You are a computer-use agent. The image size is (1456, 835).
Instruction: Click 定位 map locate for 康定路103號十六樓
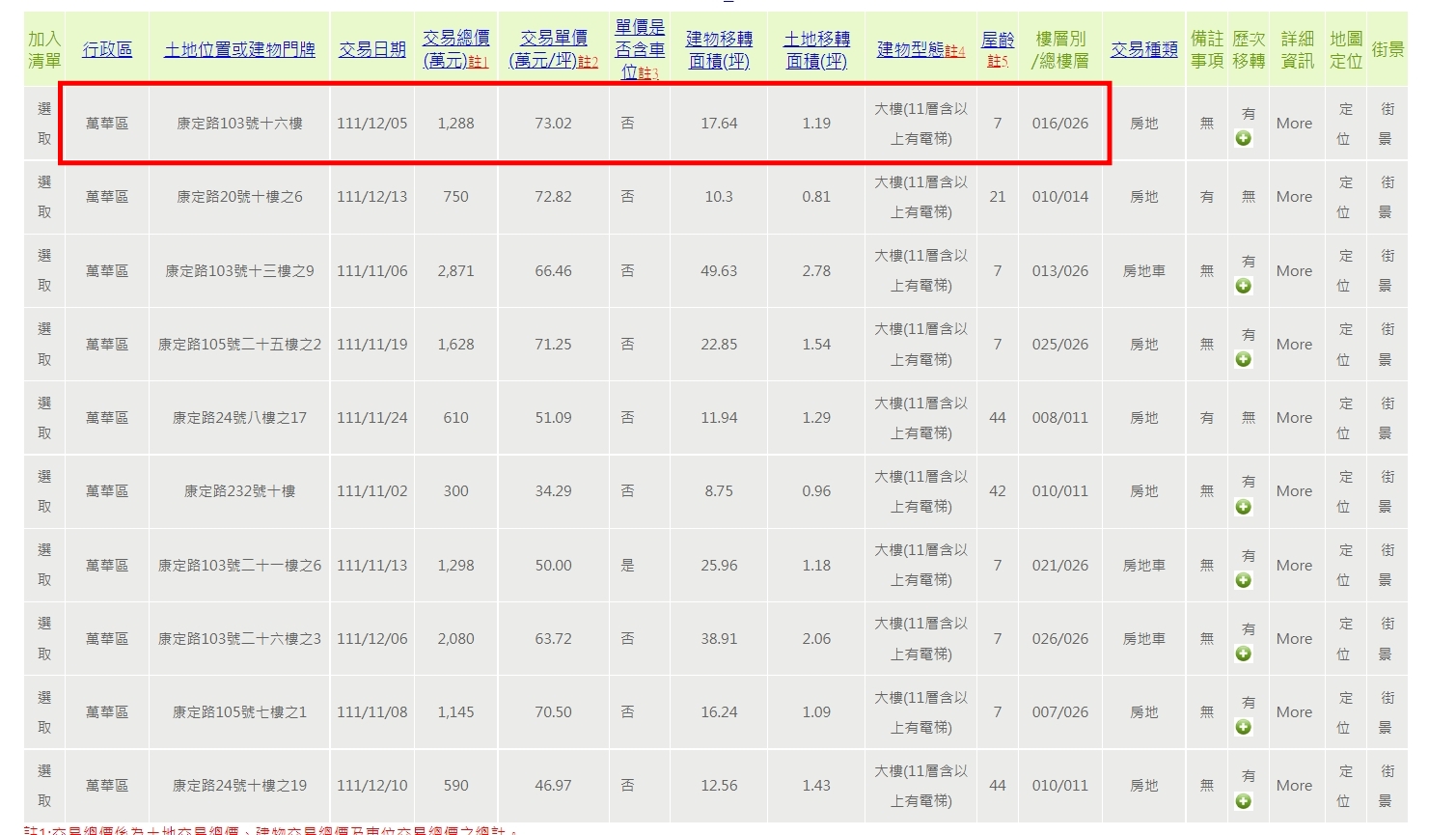(1345, 124)
